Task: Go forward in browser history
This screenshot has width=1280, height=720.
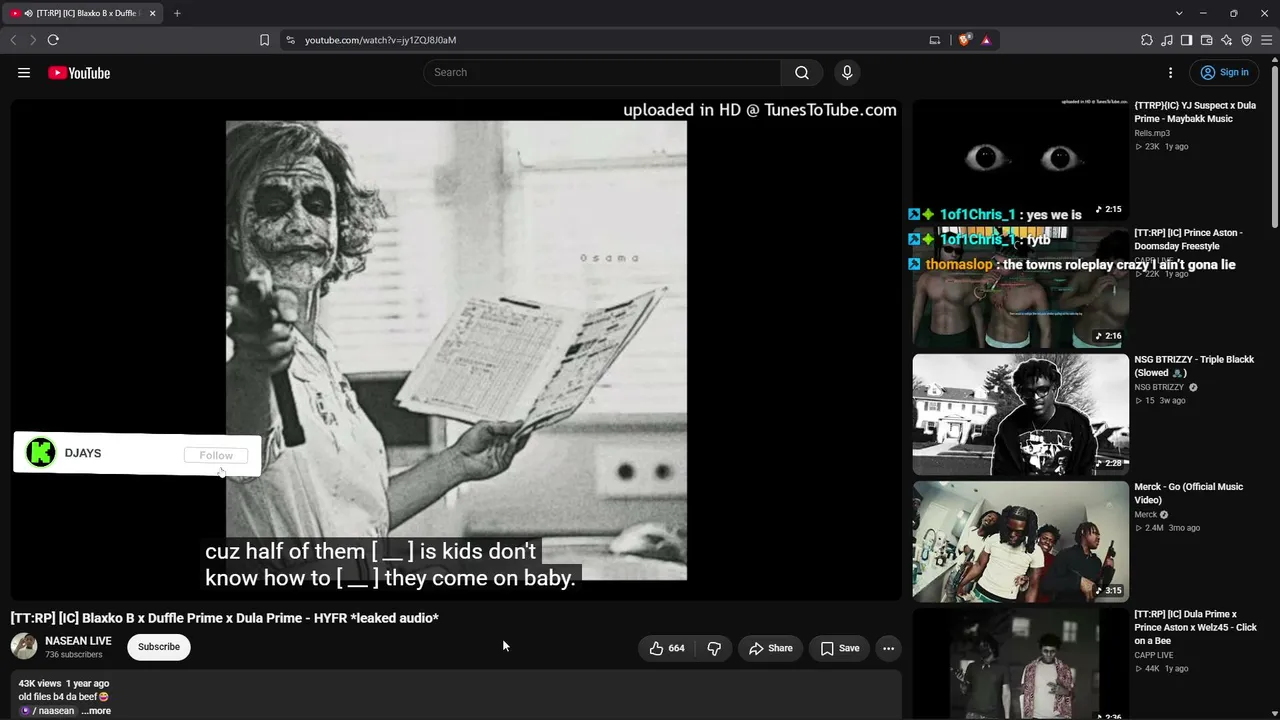Action: [x=32, y=40]
